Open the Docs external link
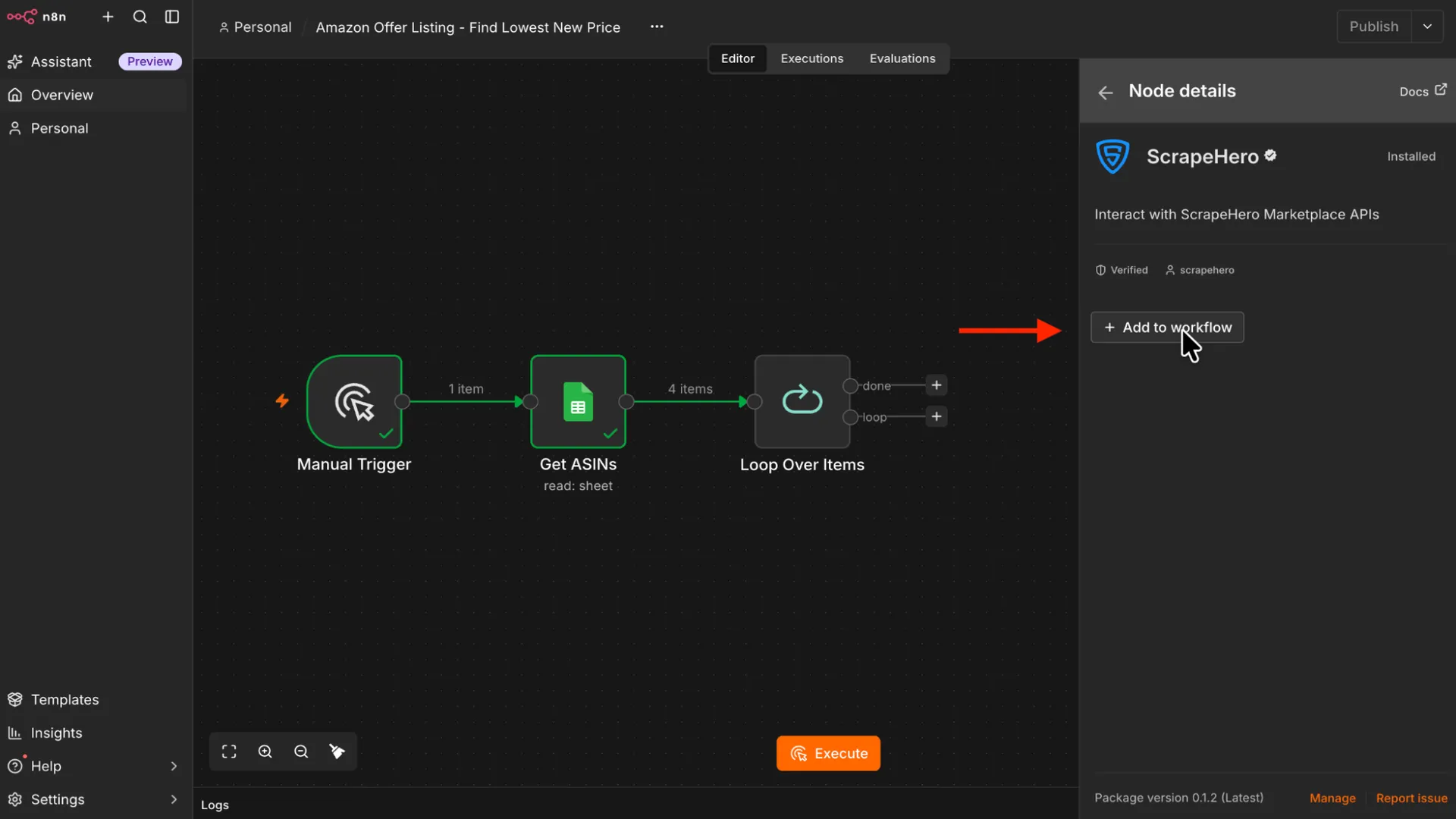 click(1423, 91)
